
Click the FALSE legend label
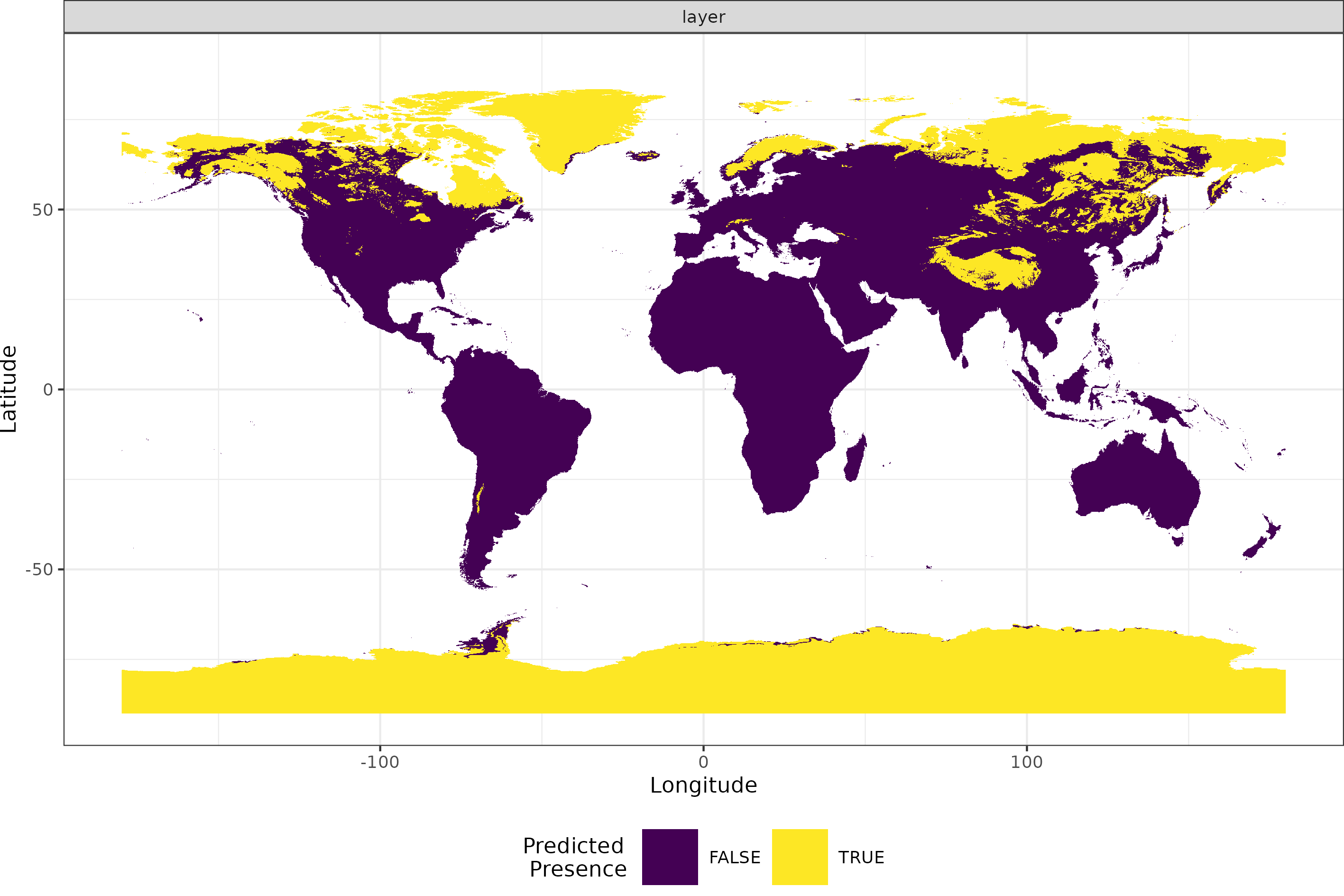point(735,858)
